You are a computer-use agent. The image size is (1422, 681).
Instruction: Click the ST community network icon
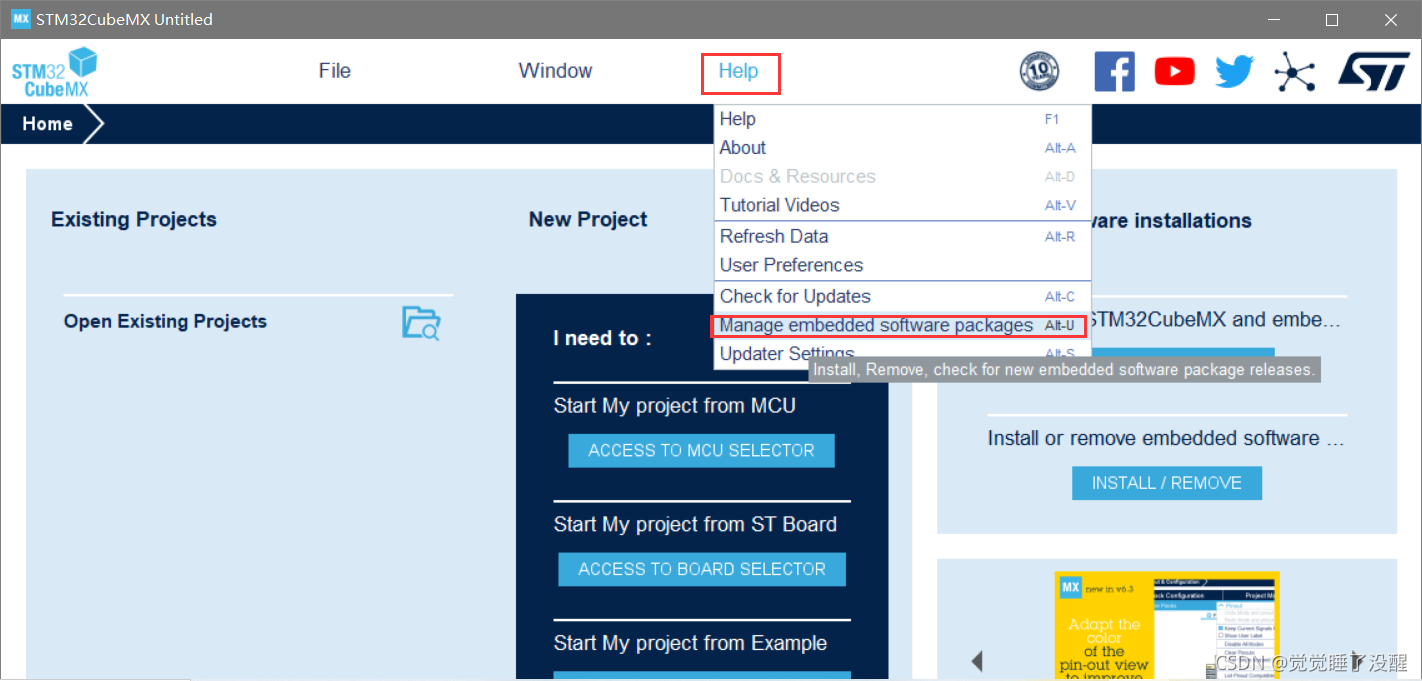click(1294, 72)
